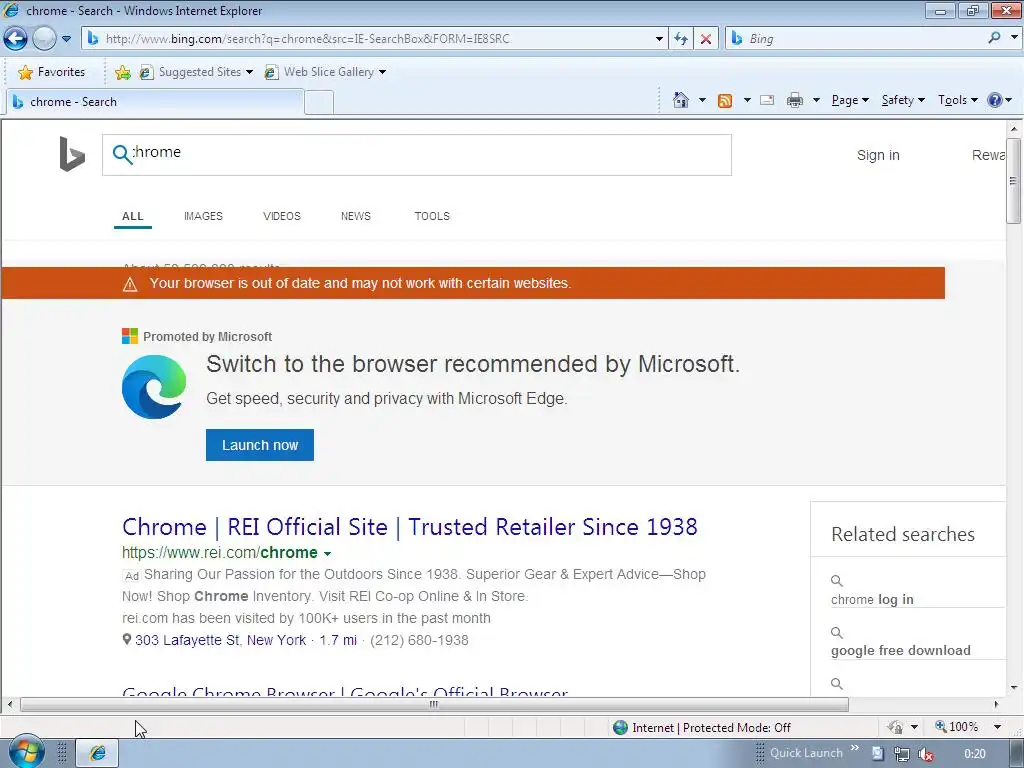
Task: Open the recent pages dropdown arrow
Action: [66, 39]
